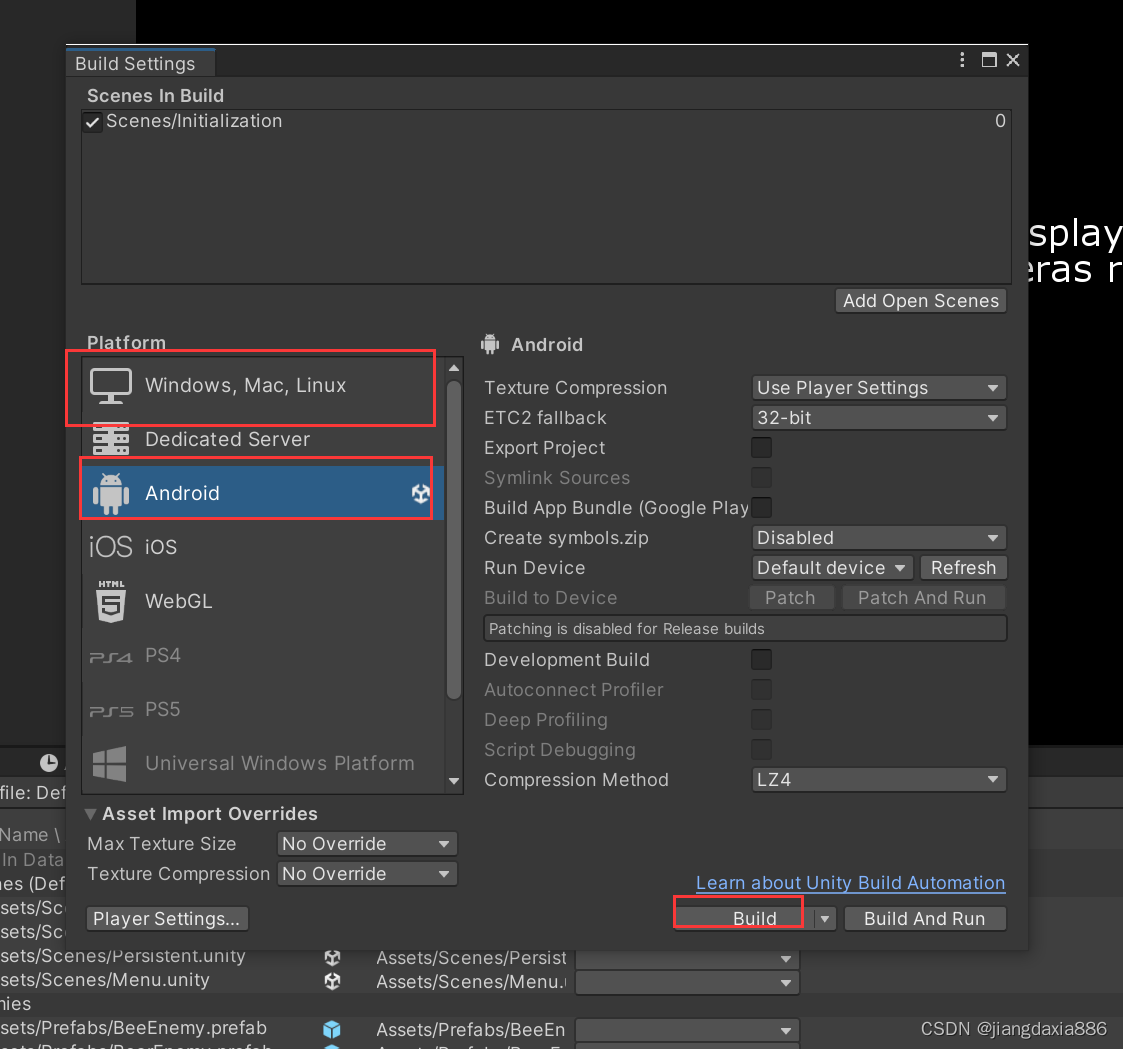Enable the Development Build checkbox
This screenshot has width=1123, height=1049.
click(x=761, y=659)
